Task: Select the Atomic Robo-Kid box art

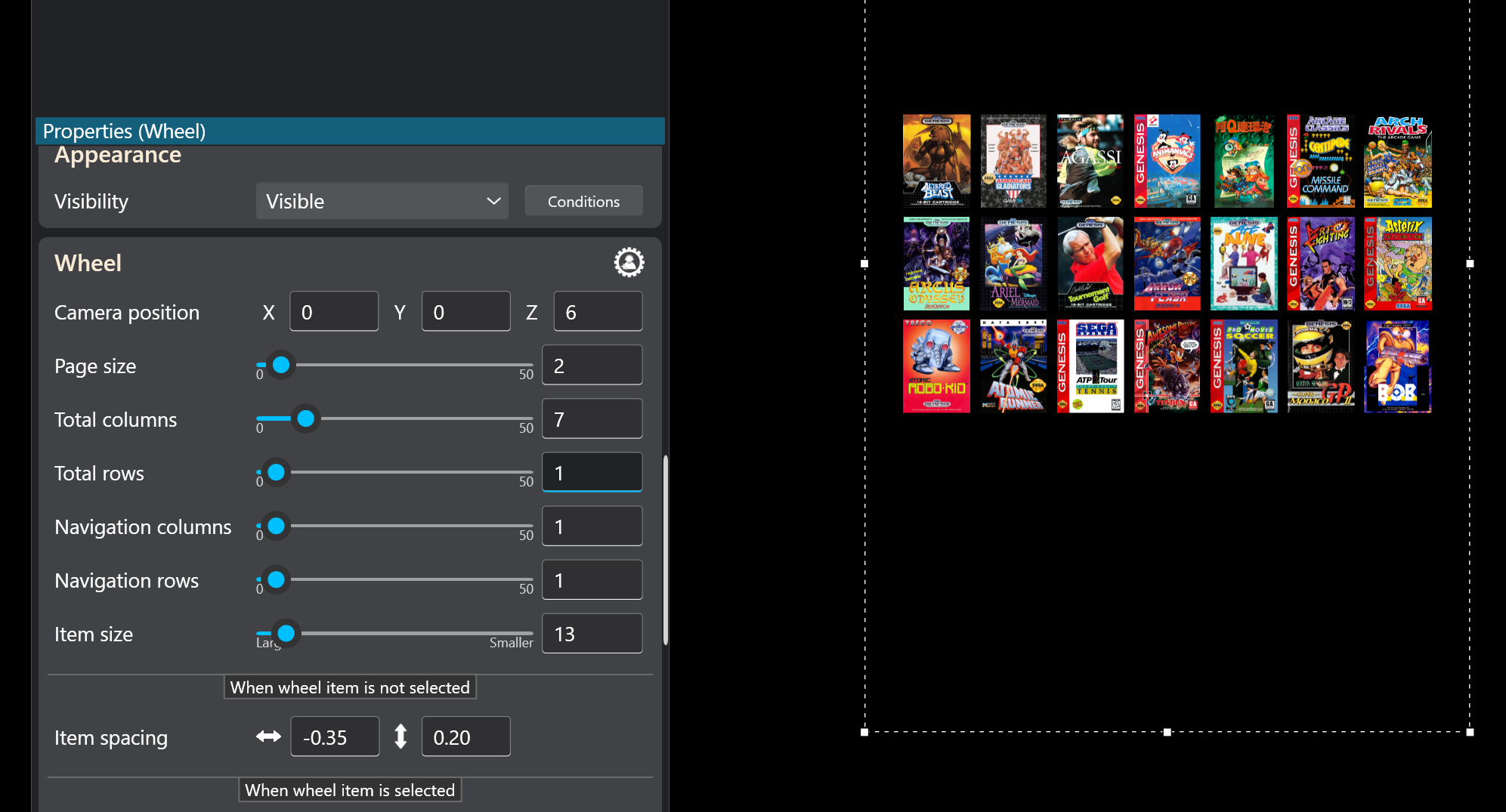Action: click(x=936, y=366)
